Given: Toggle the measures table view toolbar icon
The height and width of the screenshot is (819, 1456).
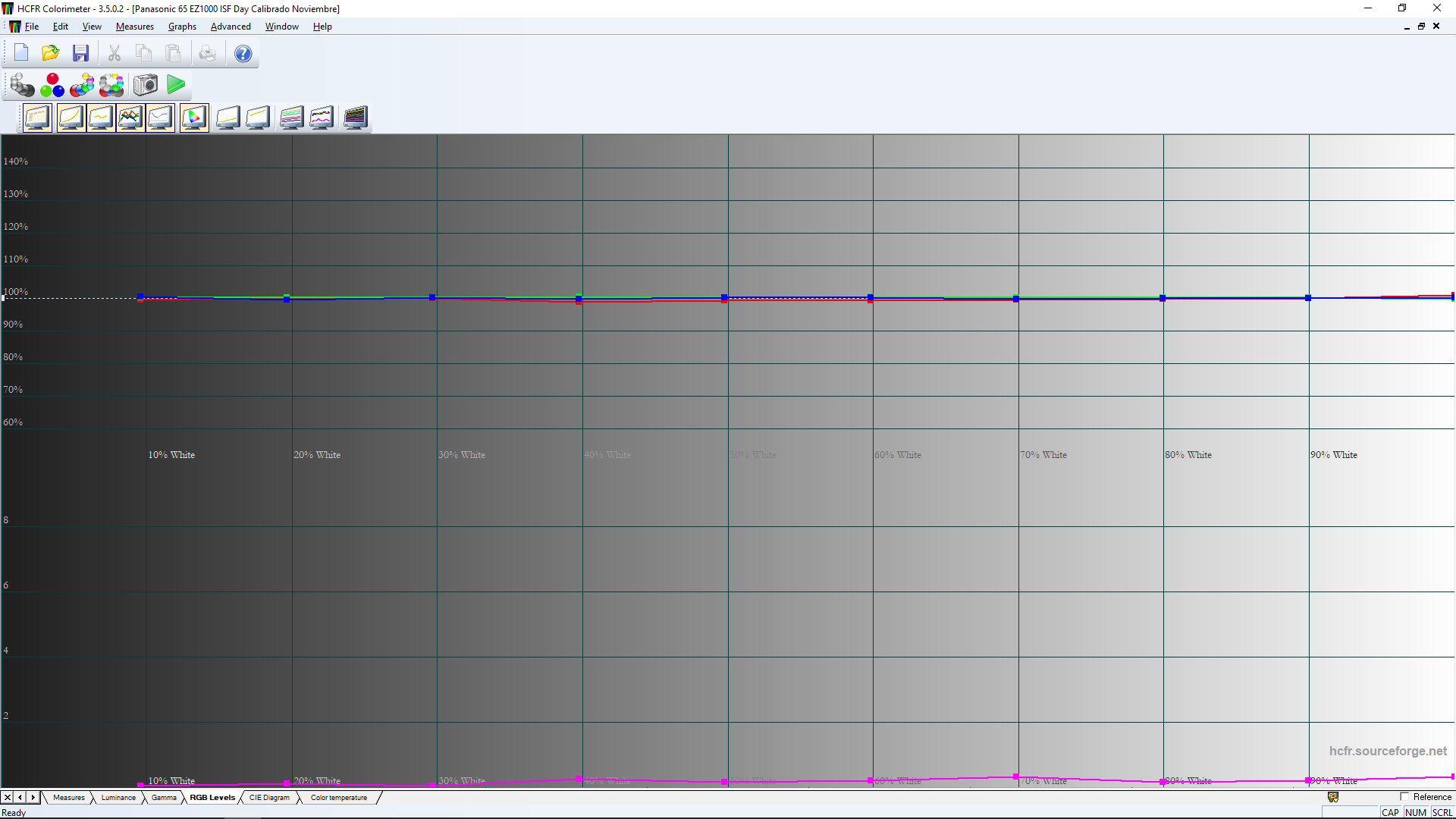Looking at the screenshot, I should click(x=37, y=118).
